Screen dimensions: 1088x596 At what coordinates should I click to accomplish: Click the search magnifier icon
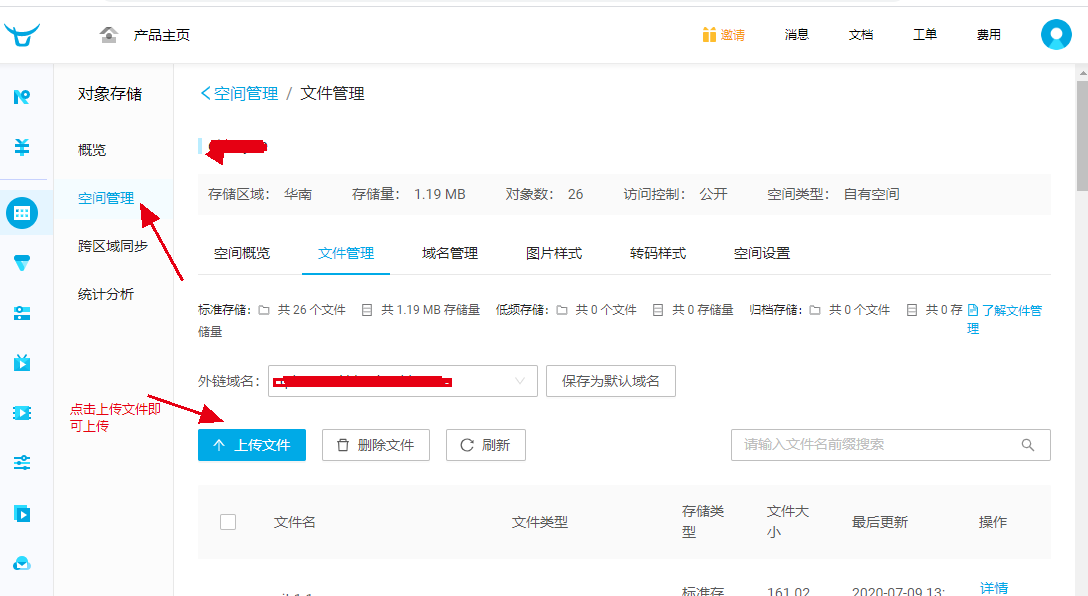coord(1028,445)
